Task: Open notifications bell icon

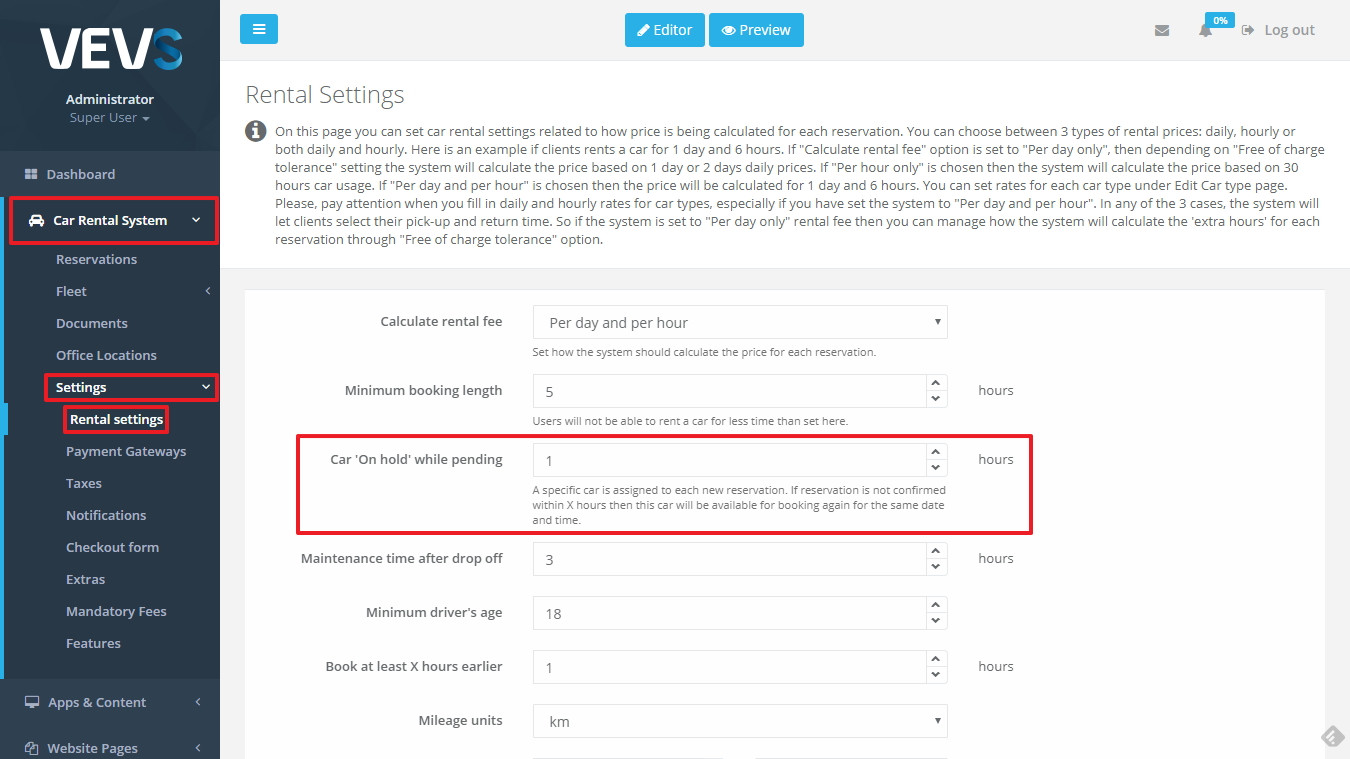Action: click(x=1206, y=30)
